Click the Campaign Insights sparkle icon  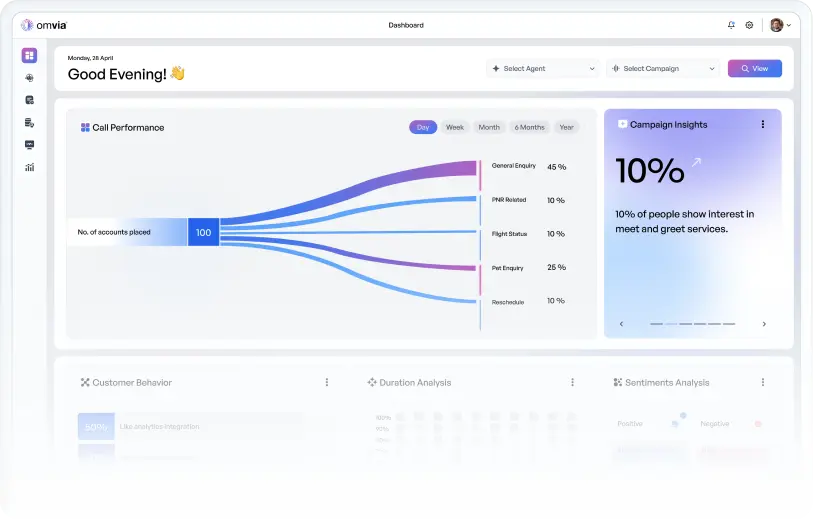coord(622,124)
